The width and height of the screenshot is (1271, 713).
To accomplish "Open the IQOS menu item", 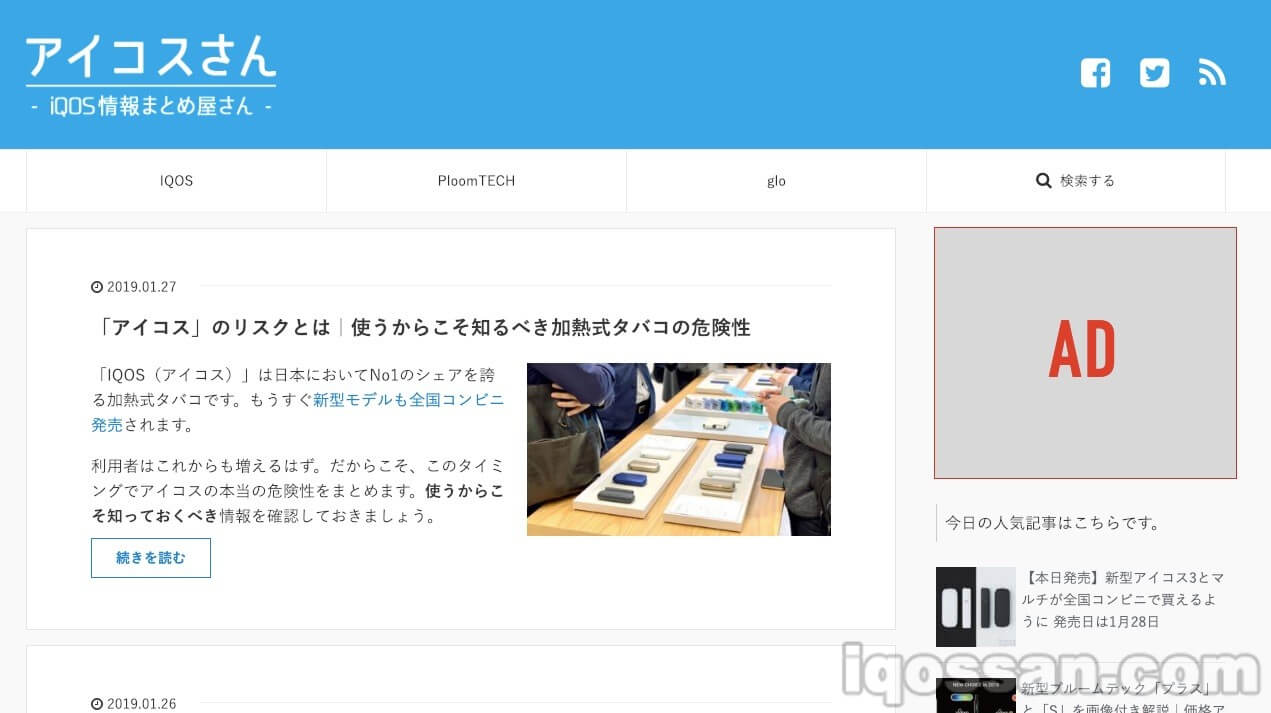I will [176, 181].
